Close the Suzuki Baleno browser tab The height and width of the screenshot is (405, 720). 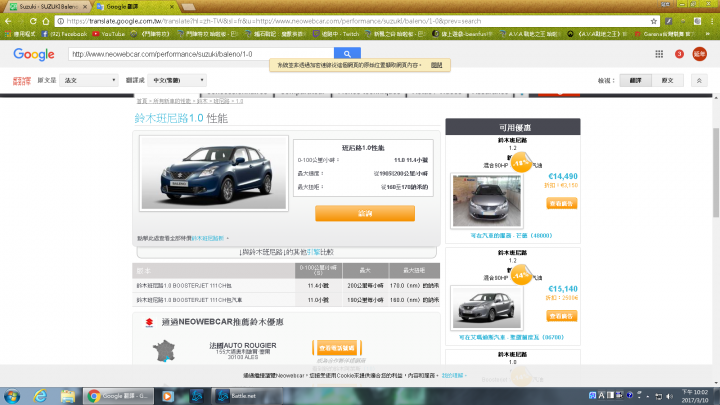point(85,6)
